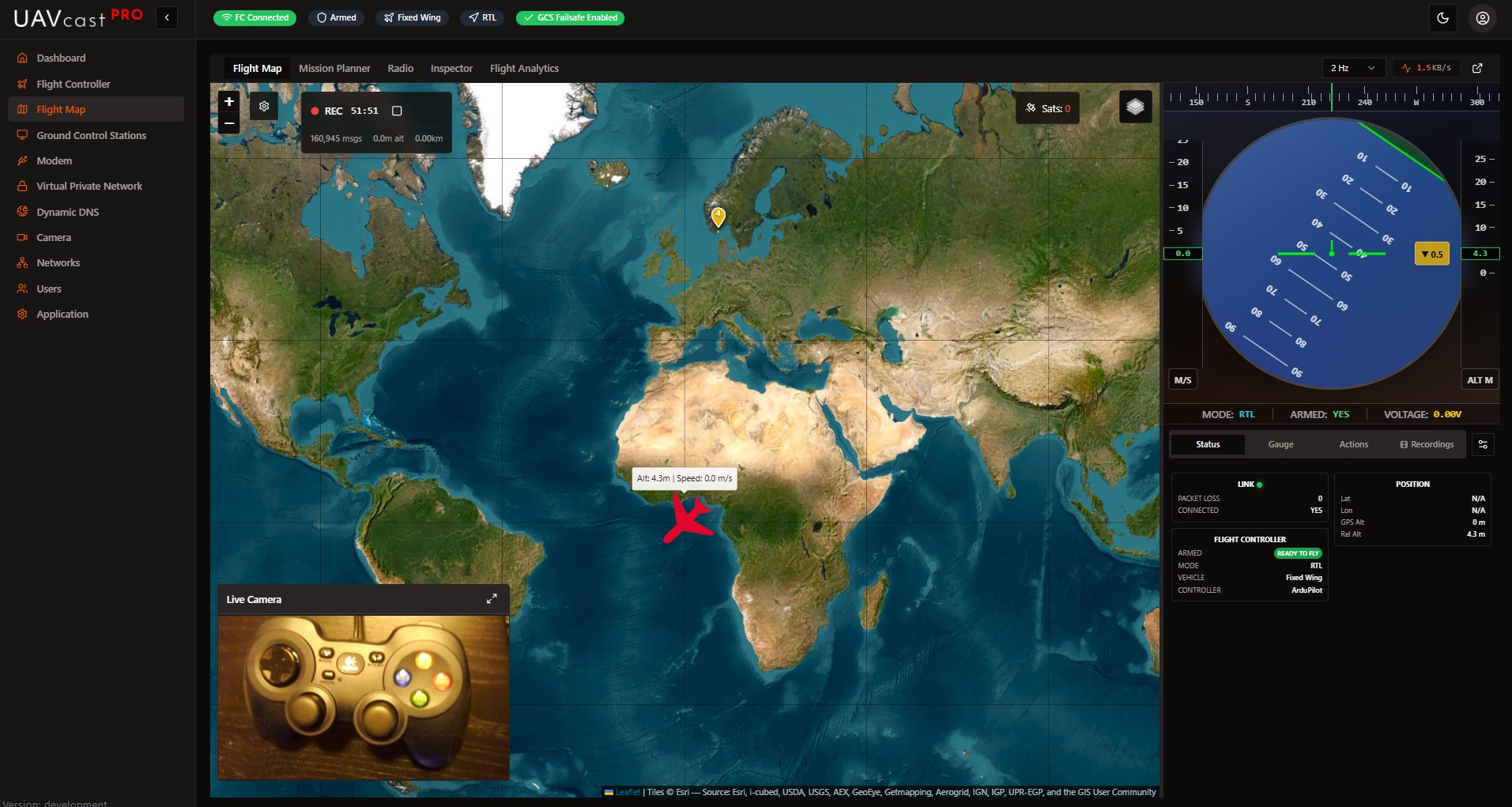Image resolution: width=1512 pixels, height=807 pixels.
Task: Stop the flight recording
Action: click(x=397, y=111)
